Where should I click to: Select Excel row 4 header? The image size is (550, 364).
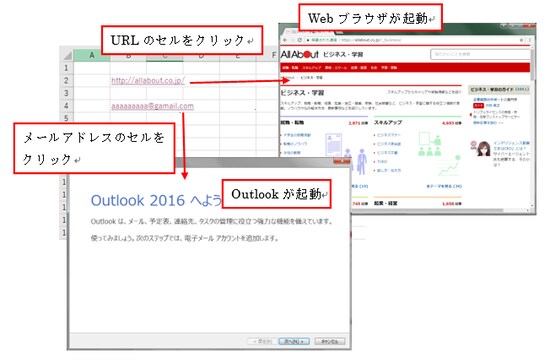[66, 106]
